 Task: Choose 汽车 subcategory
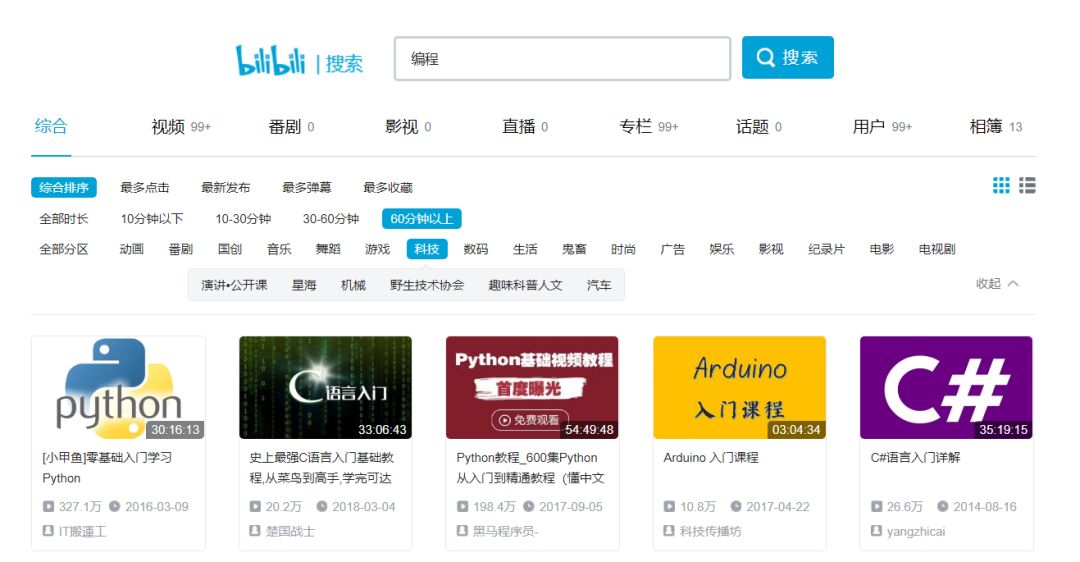point(599,284)
